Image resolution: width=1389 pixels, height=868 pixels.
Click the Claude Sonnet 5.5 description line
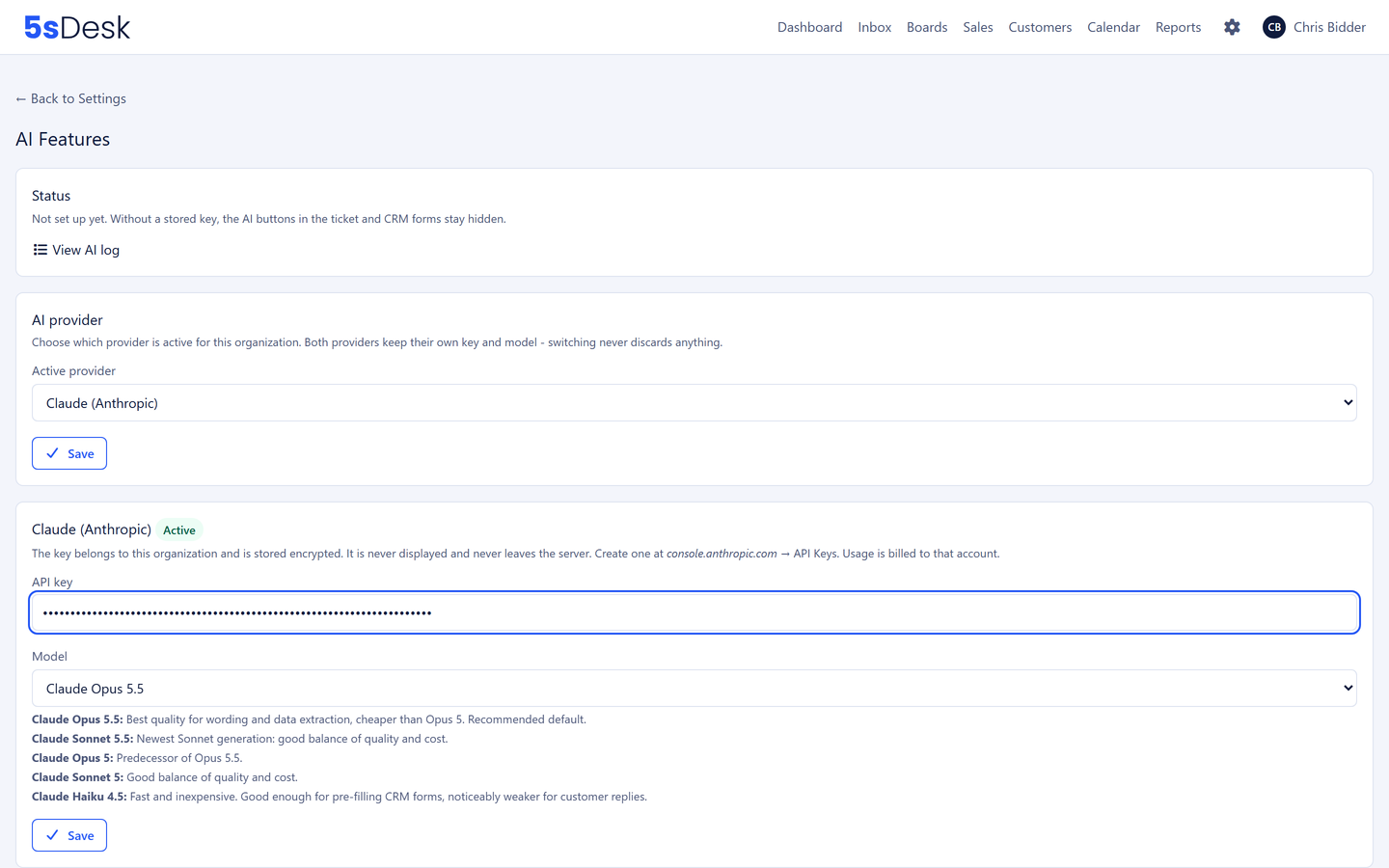(x=240, y=739)
